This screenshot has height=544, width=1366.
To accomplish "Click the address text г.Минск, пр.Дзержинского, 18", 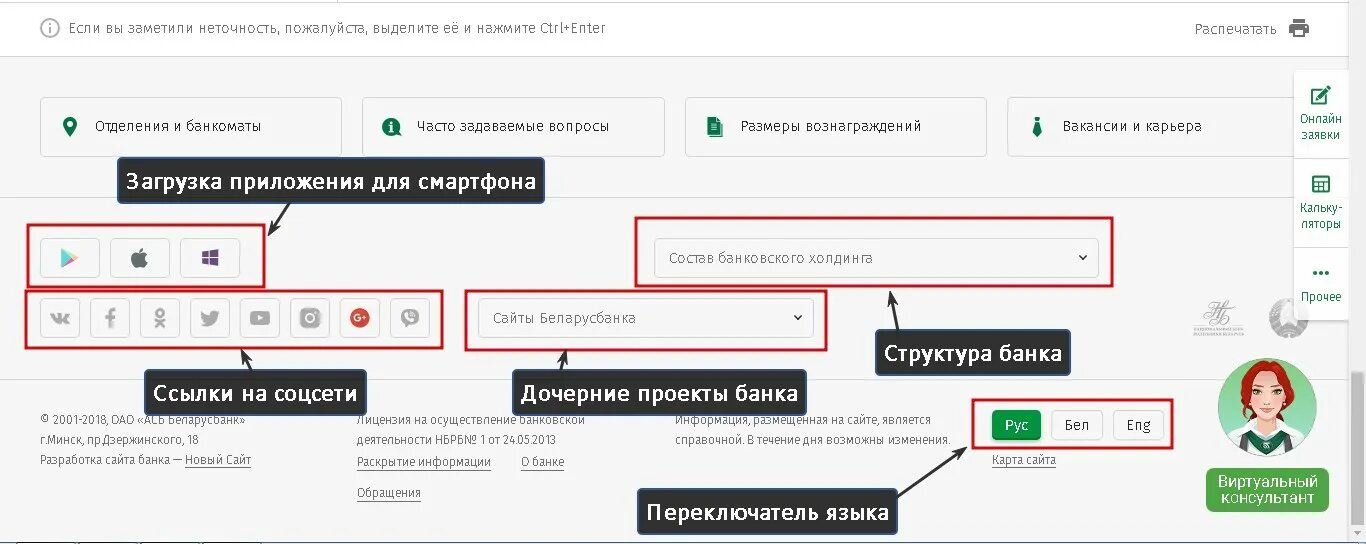I will pyautogui.click(x=119, y=440).
